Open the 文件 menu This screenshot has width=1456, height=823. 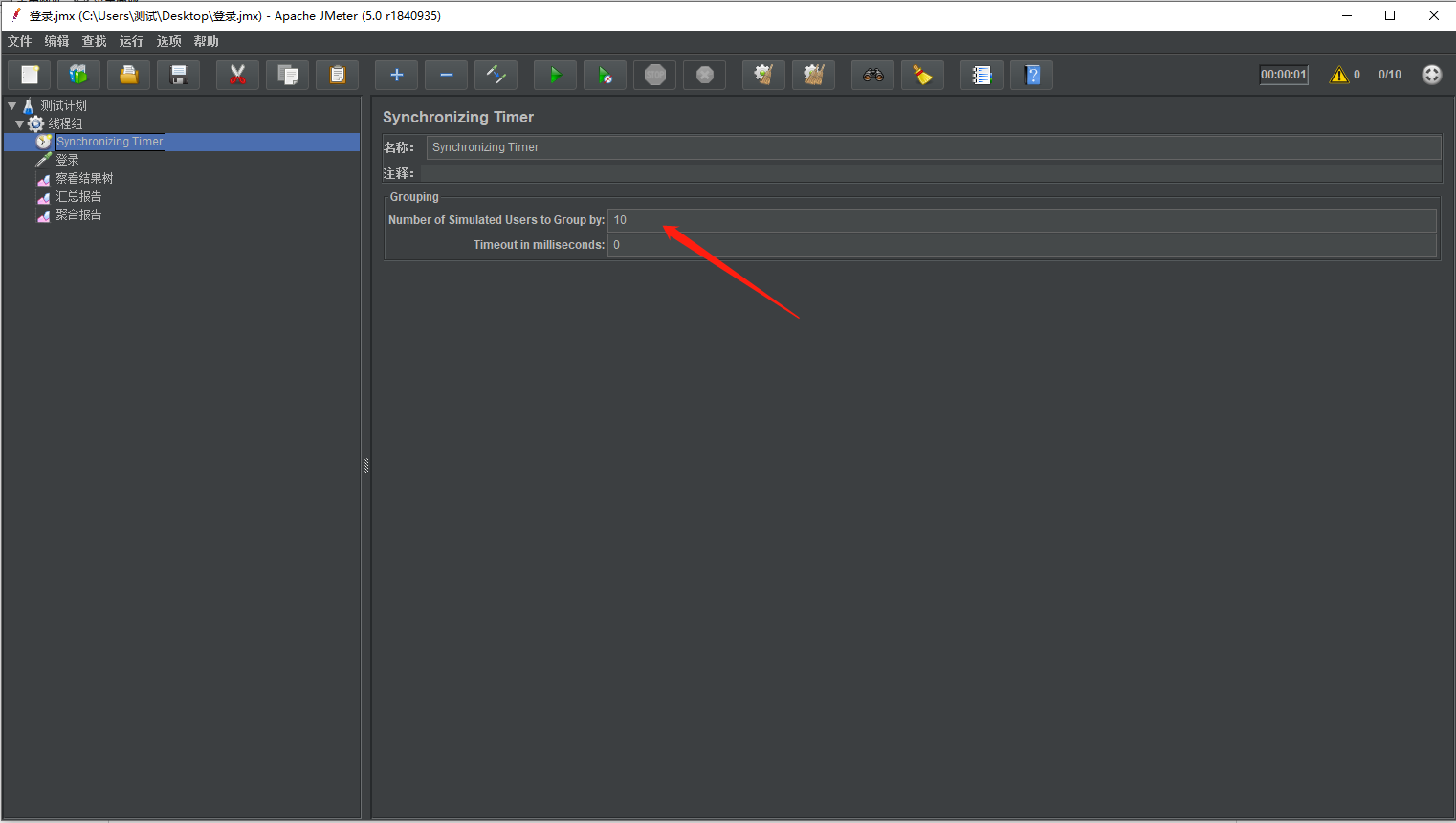pos(20,41)
